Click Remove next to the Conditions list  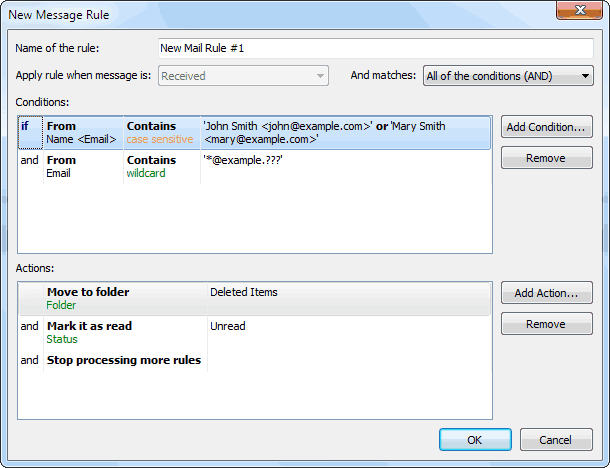[x=547, y=158]
